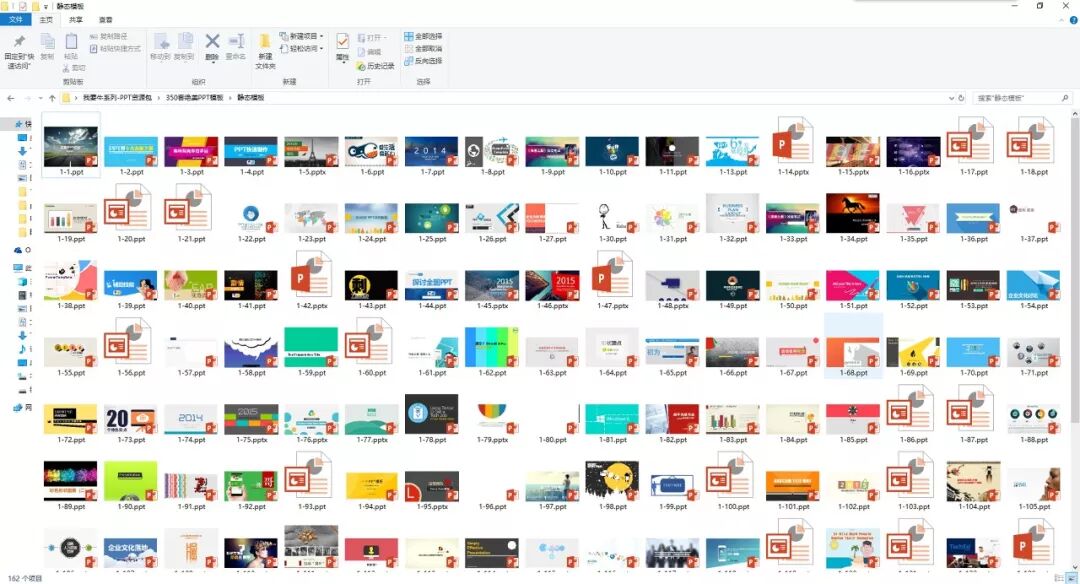Select file 1-5.pptx Eiffel tower thumbnail

point(311,152)
